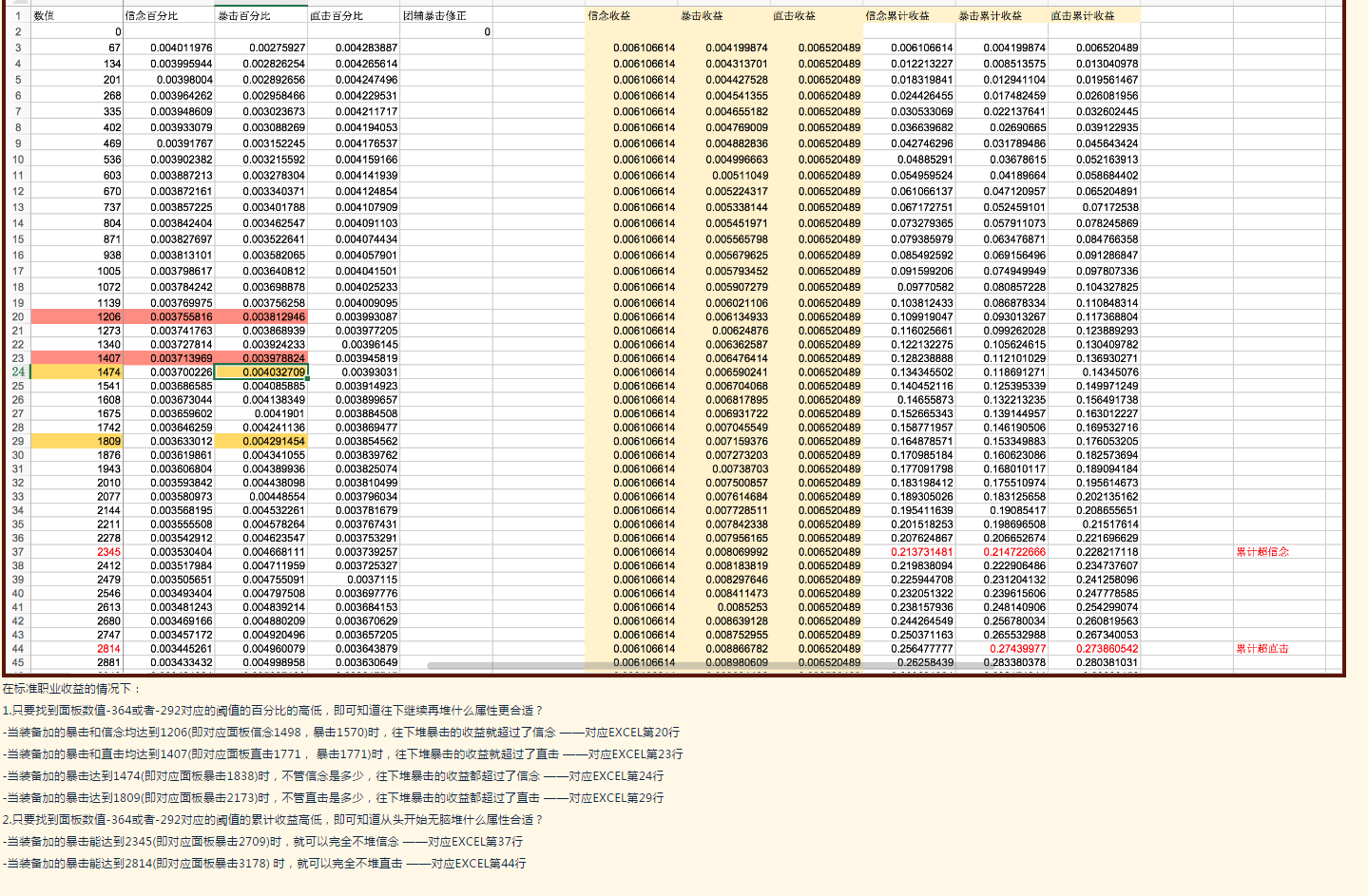Click the red-text value 0.273860542
This screenshot has height=896, width=1368.
(1107, 648)
